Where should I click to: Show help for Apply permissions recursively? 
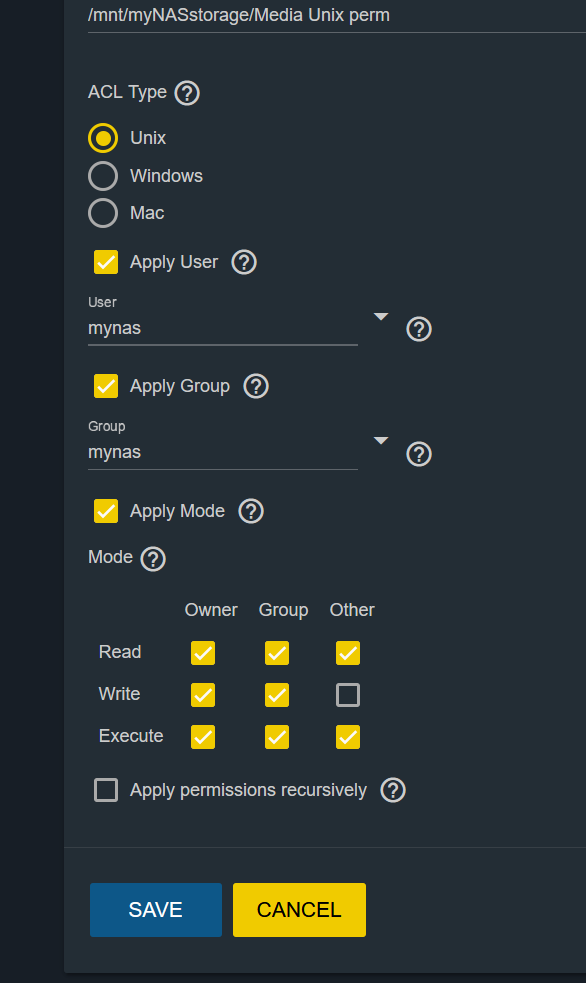[x=393, y=791]
